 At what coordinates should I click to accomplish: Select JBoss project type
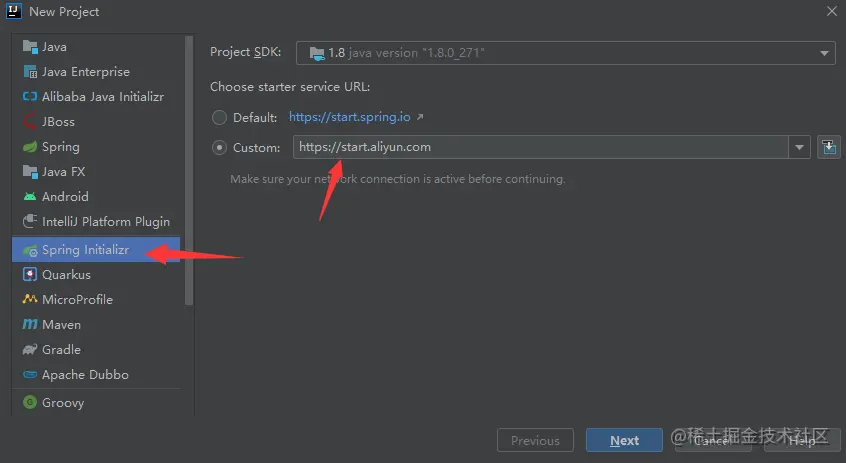pos(96,121)
